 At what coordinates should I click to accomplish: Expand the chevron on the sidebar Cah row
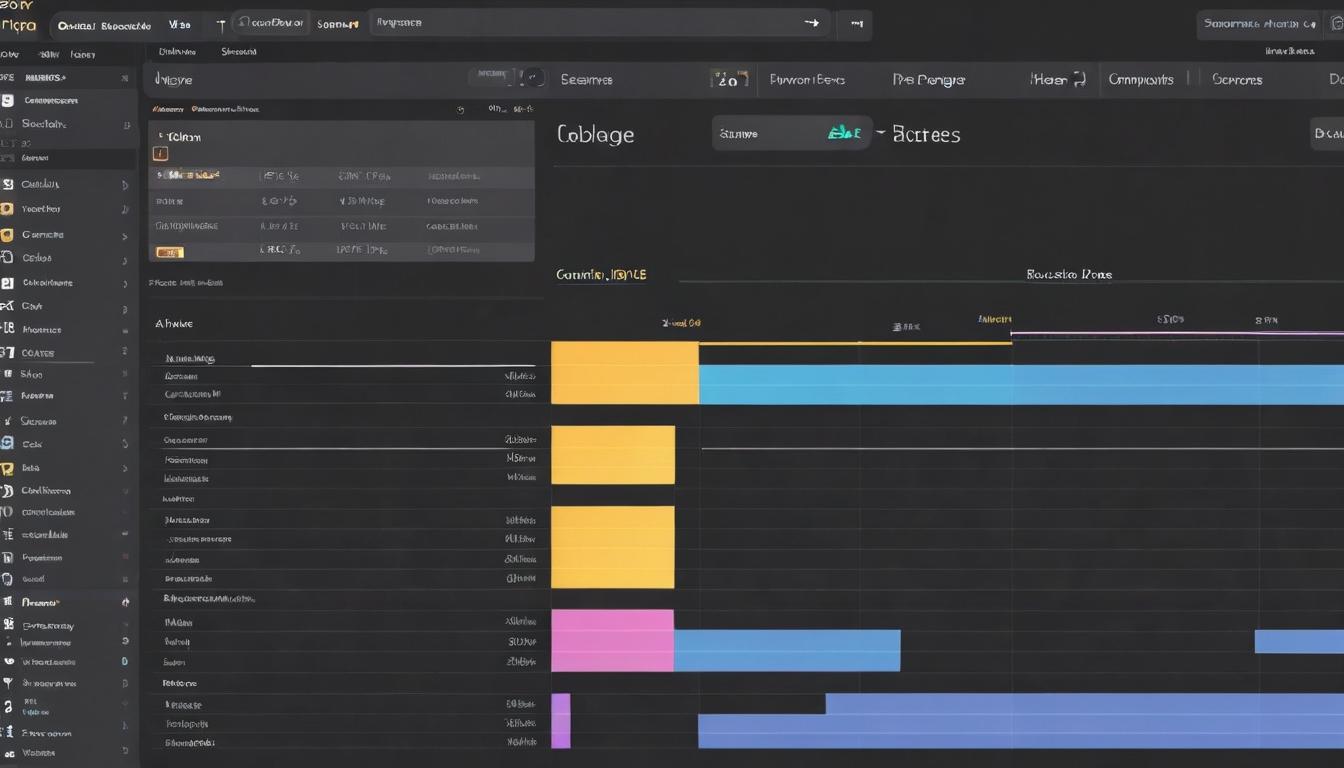(x=125, y=307)
